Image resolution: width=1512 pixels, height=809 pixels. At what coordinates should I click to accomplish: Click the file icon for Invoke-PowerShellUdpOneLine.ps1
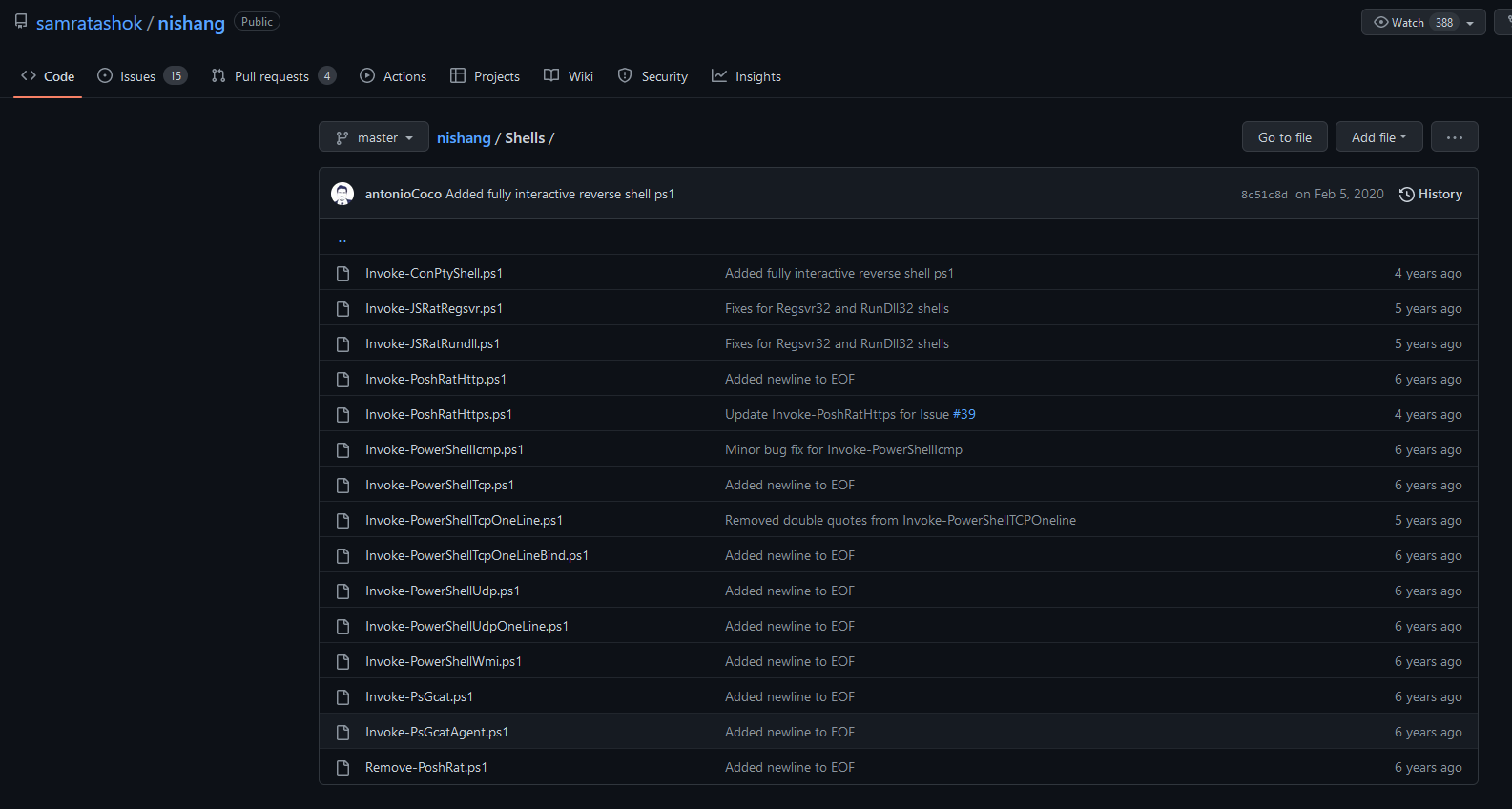tap(343, 627)
